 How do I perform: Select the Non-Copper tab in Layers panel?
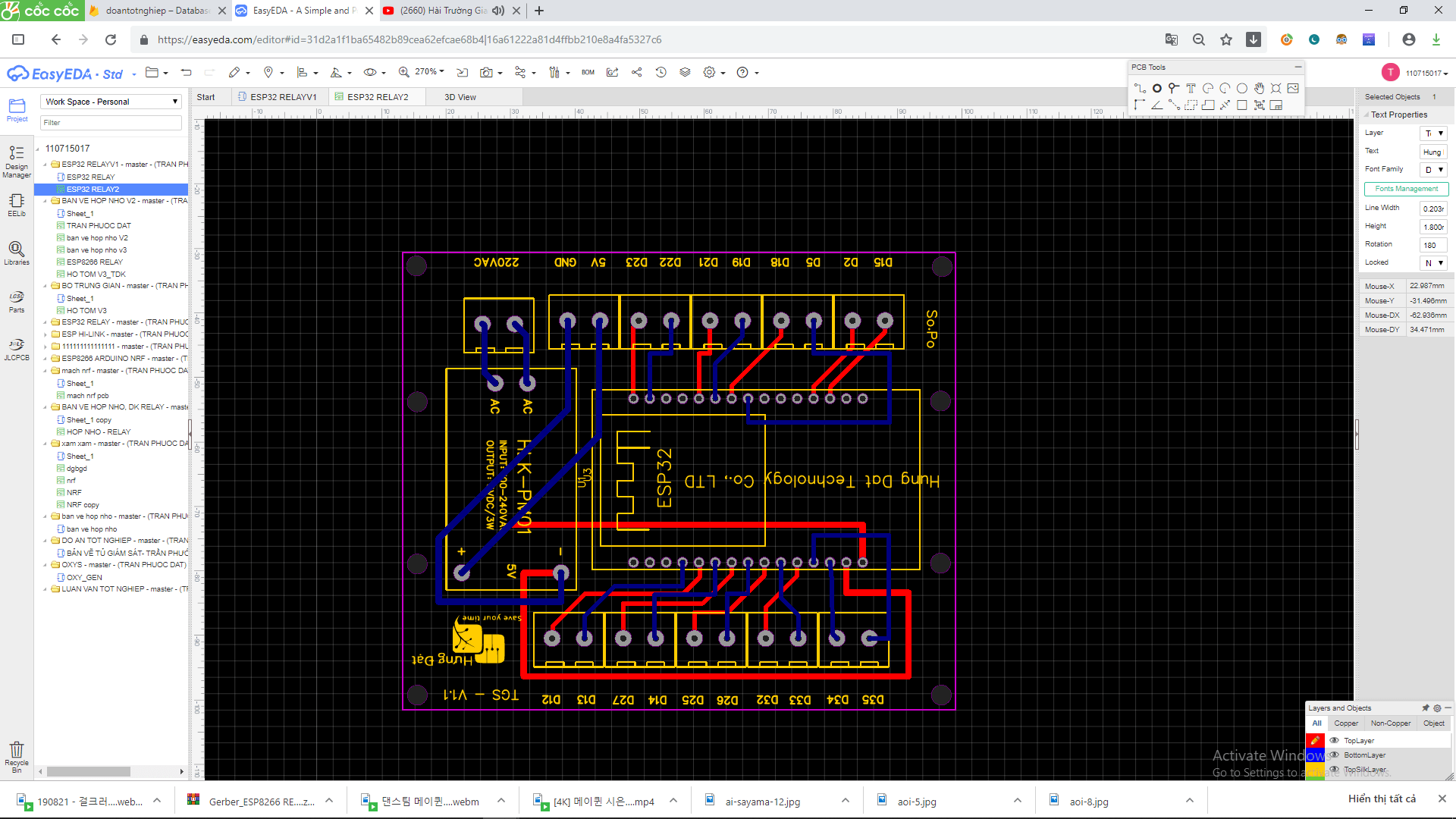1390,723
